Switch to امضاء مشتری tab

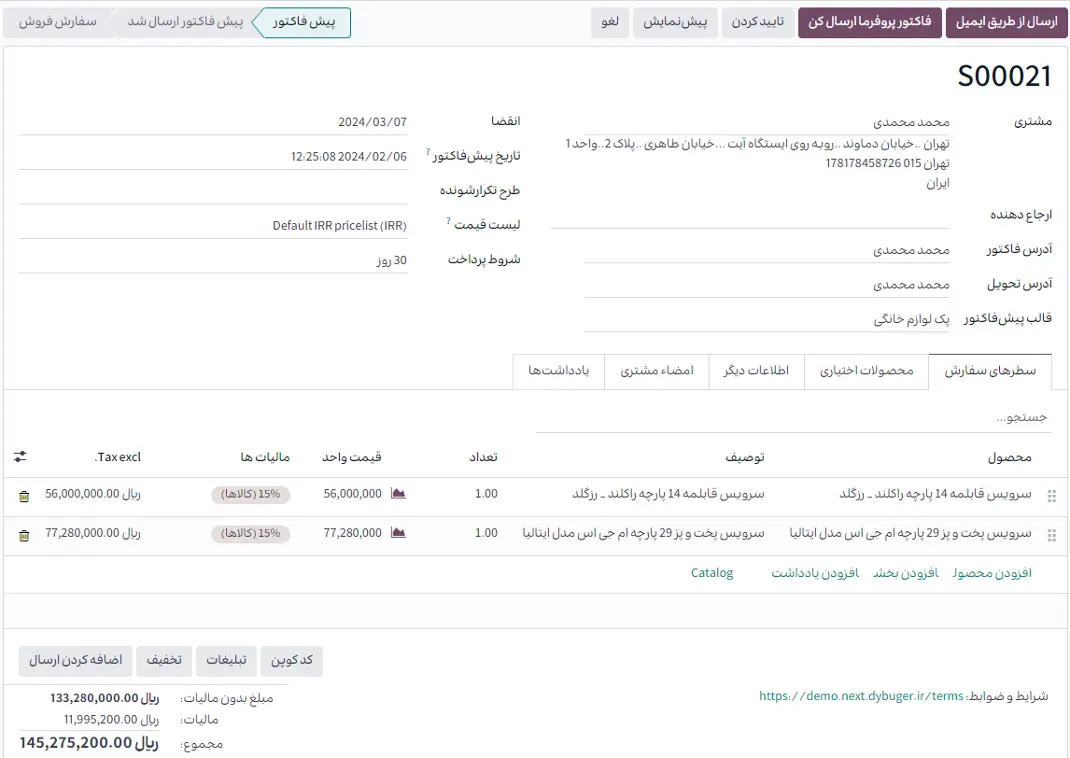pos(656,371)
